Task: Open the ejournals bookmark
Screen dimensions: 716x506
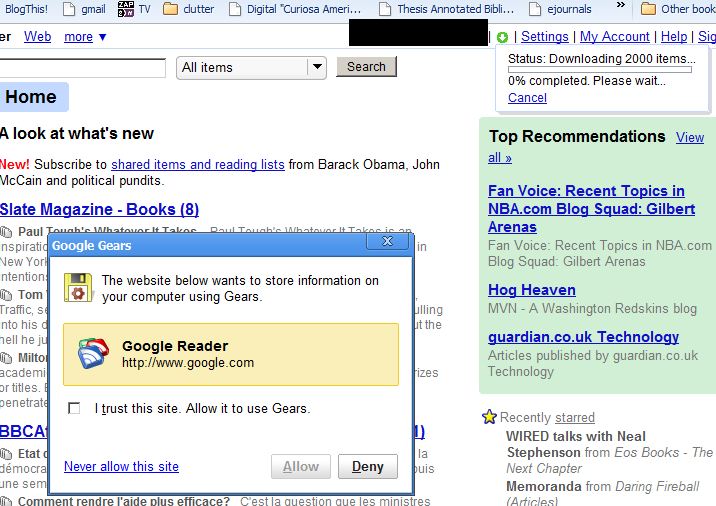Action: [x=560, y=9]
